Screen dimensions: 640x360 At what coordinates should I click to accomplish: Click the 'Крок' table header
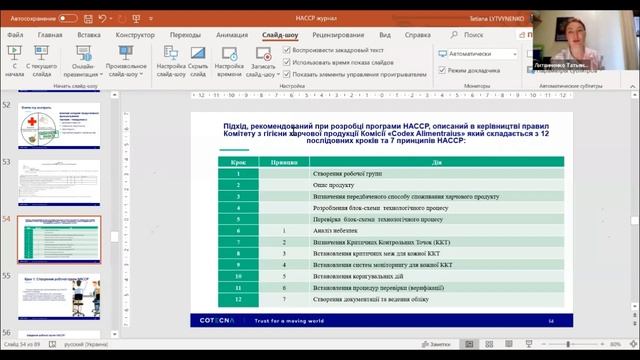(238, 162)
